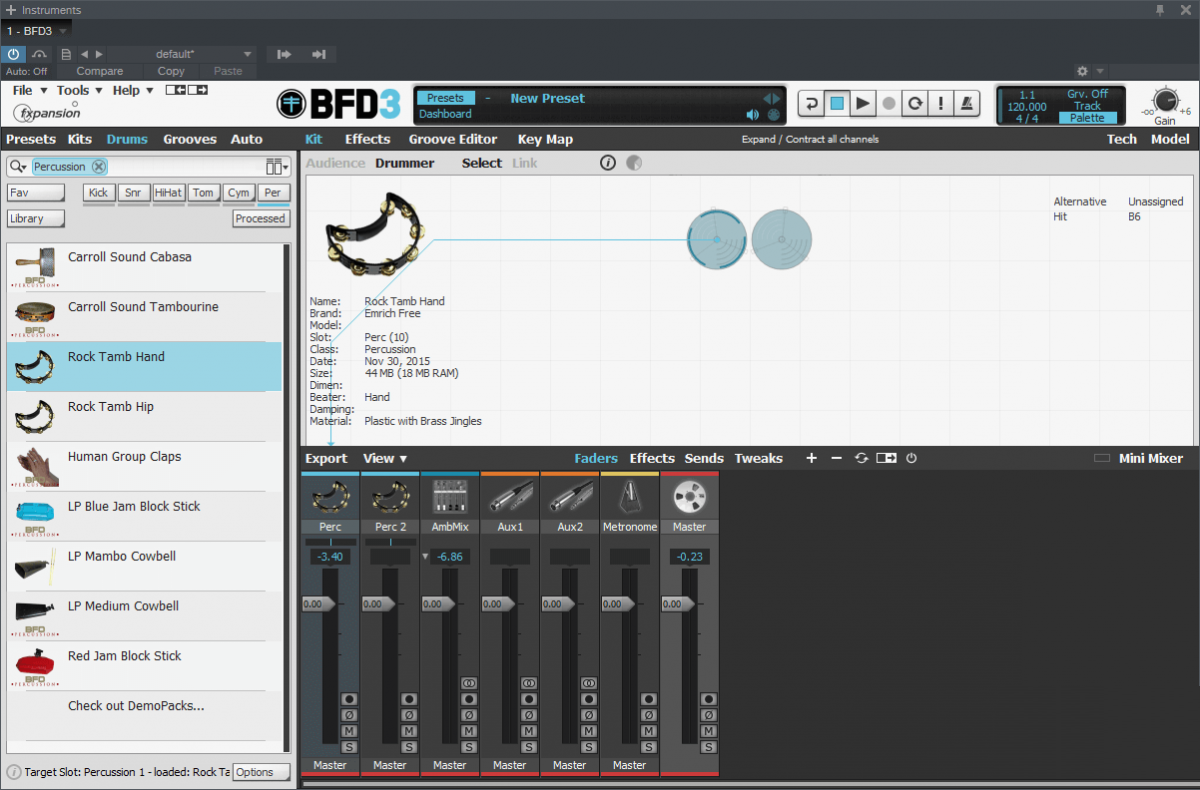Add a mixer channel with the plus icon
The width and height of the screenshot is (1200, 790).
click(x=812, y=458)
